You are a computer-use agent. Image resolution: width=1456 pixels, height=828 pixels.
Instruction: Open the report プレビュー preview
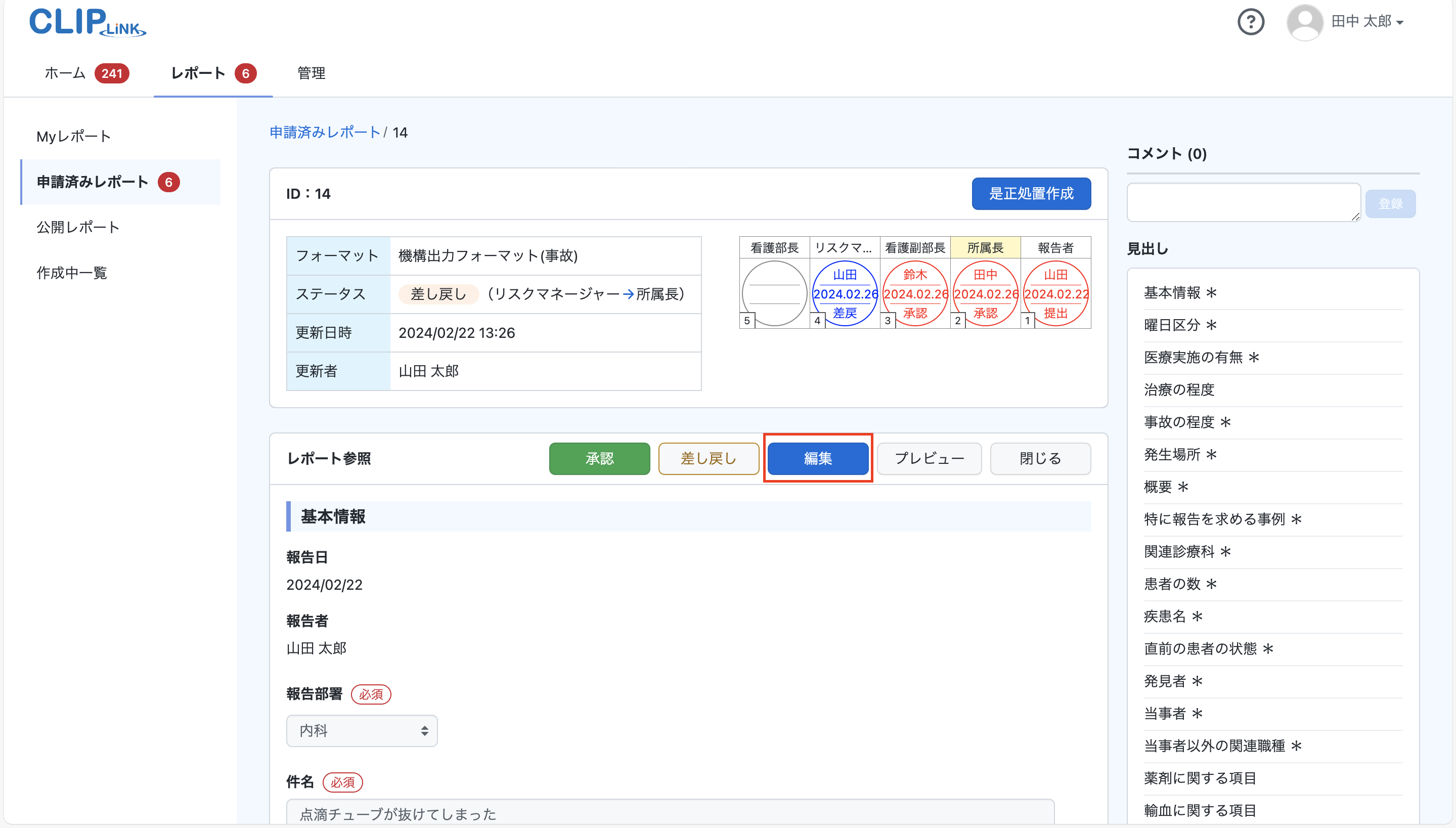(x=929, y=458)
